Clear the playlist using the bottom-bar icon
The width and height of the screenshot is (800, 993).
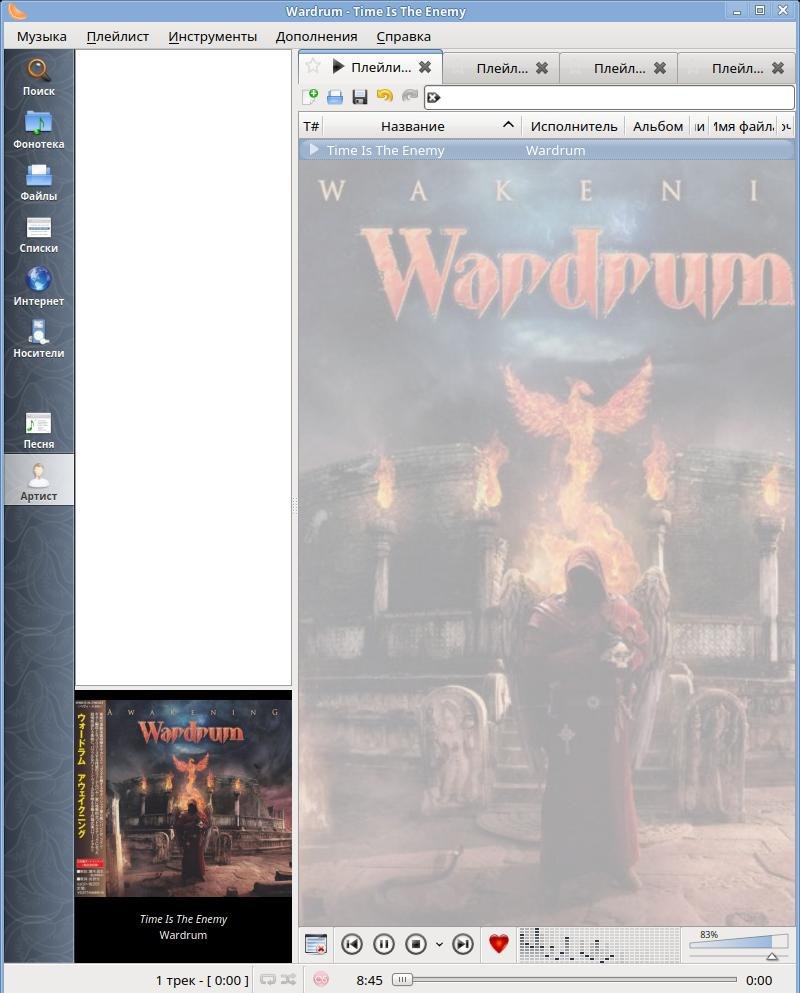coord(315,944)
